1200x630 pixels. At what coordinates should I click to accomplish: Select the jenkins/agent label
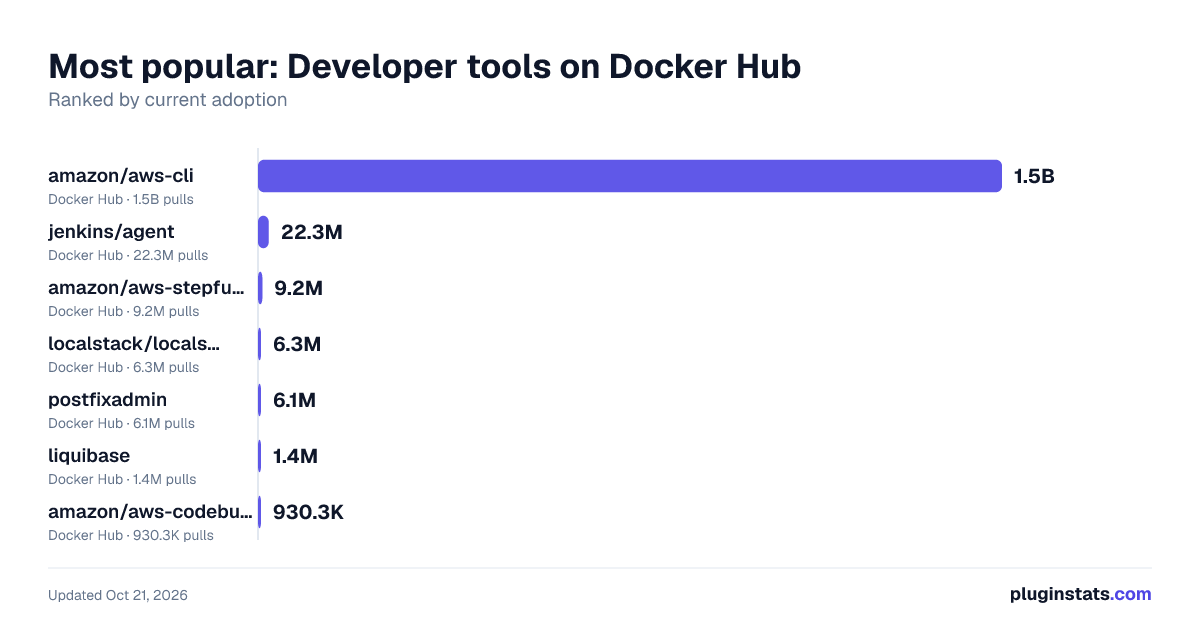[111, 232]
